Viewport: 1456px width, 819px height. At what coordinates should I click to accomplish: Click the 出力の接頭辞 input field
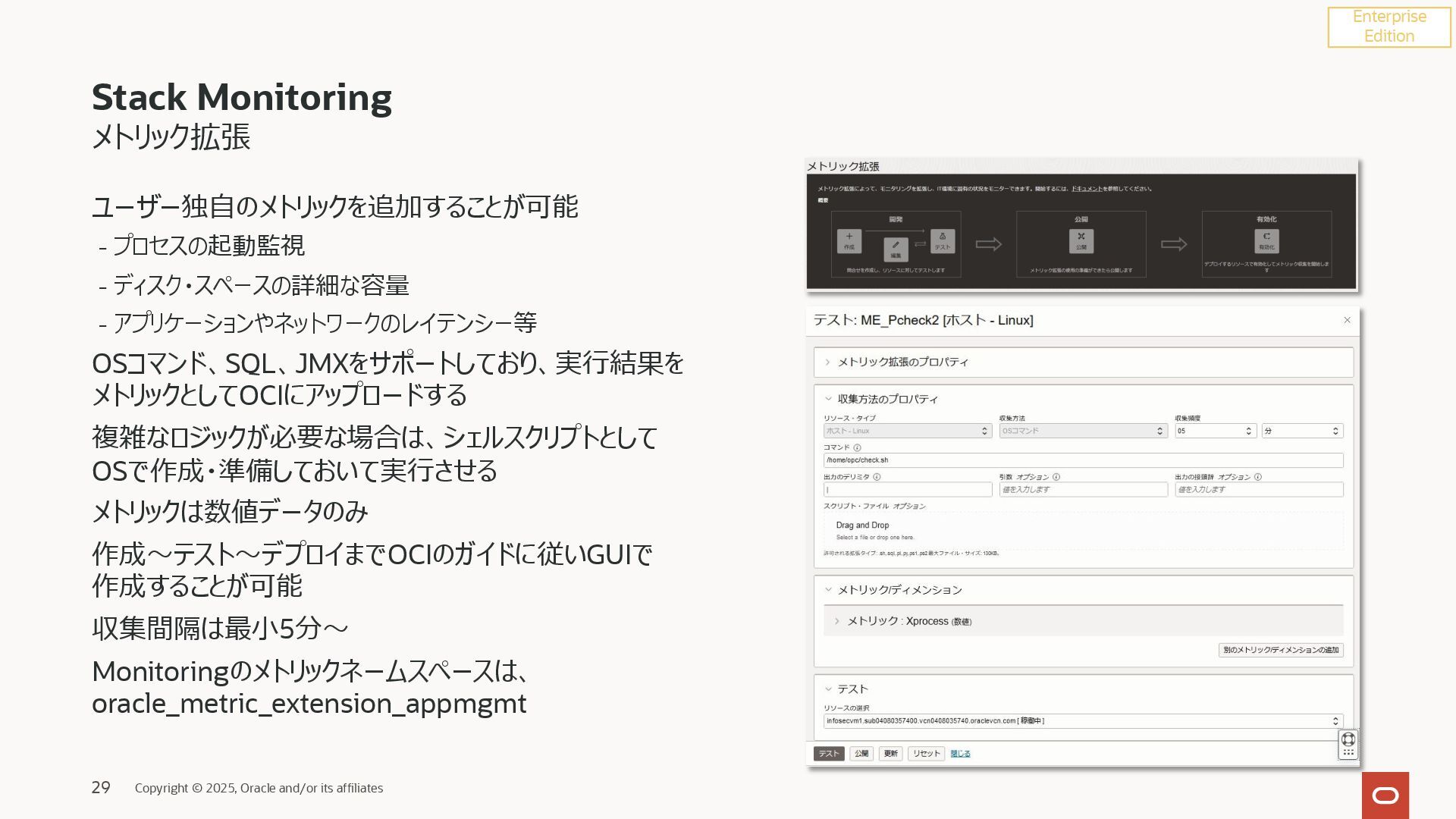tap(1259, 490)
